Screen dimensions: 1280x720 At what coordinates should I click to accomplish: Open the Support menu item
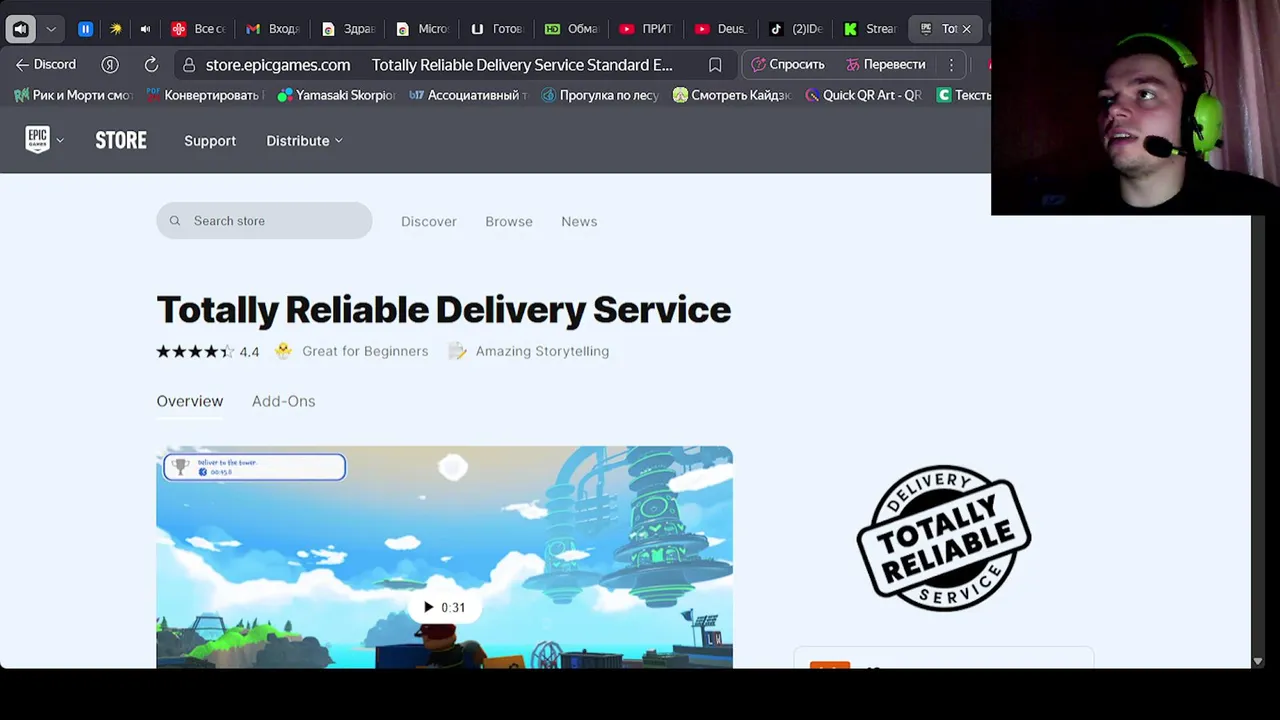coord(210,141)
